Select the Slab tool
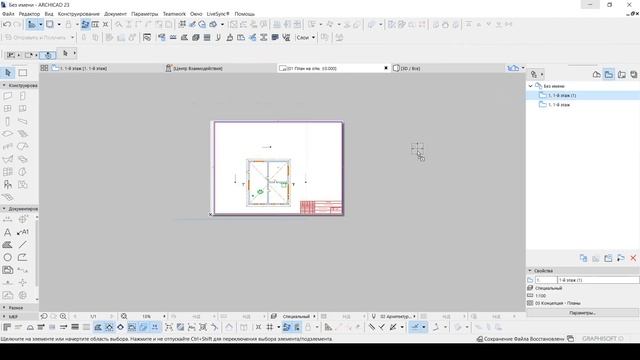The height and width of the screenshot is (360, 640). [x=8, y=134]
